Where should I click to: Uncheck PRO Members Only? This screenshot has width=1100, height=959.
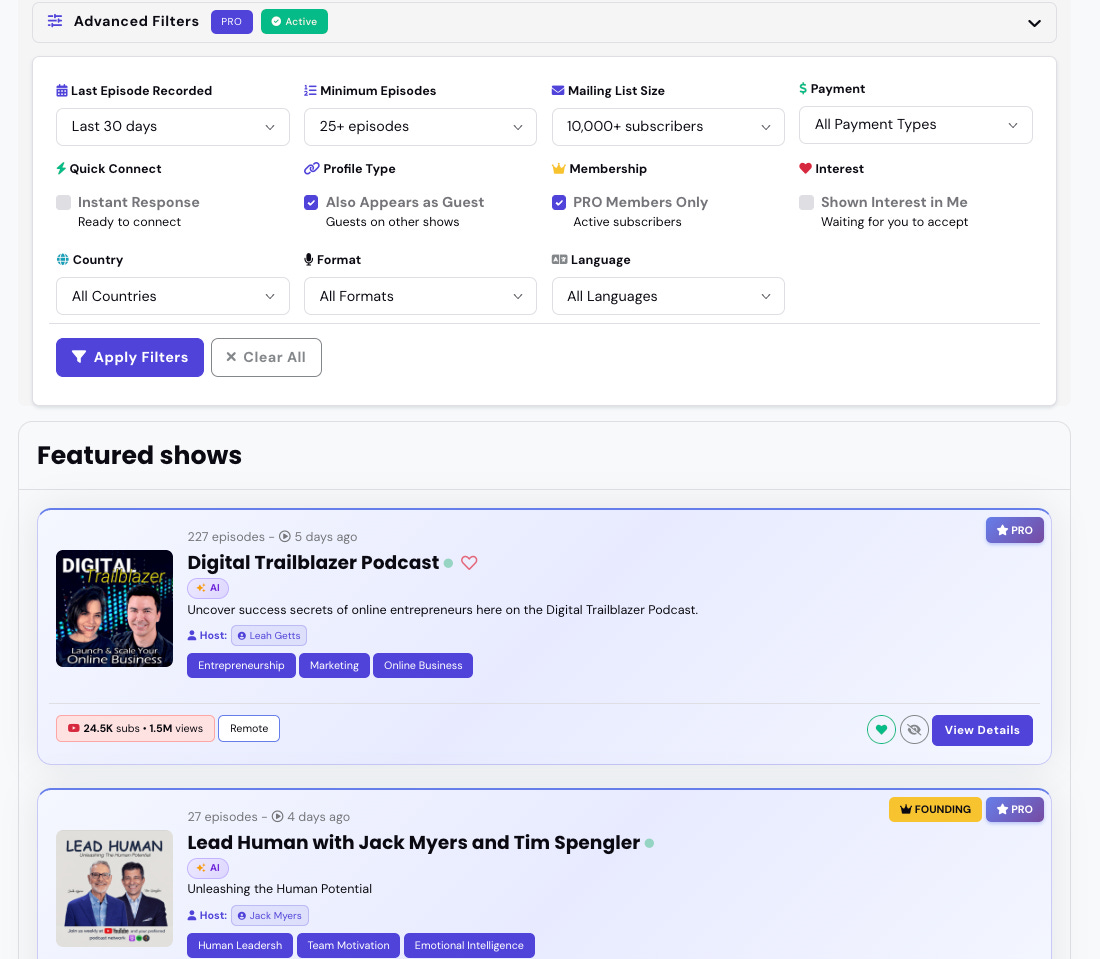[x=559, y=203]
